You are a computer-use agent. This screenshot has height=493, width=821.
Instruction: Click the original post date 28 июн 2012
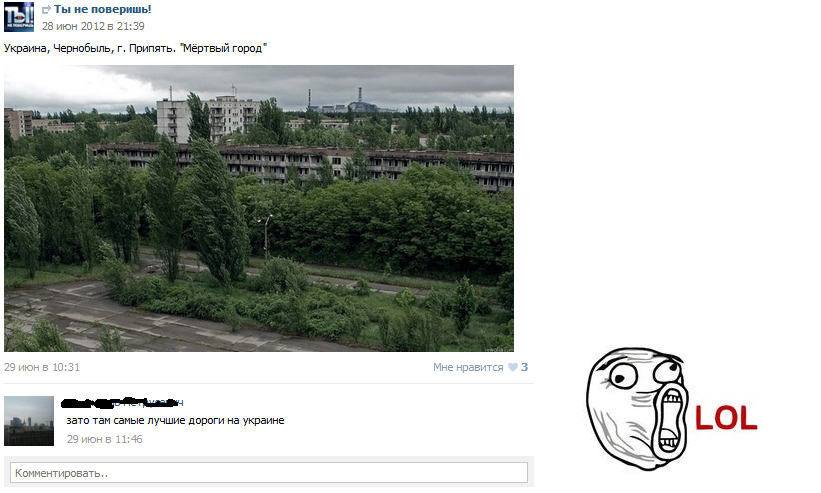93,26
